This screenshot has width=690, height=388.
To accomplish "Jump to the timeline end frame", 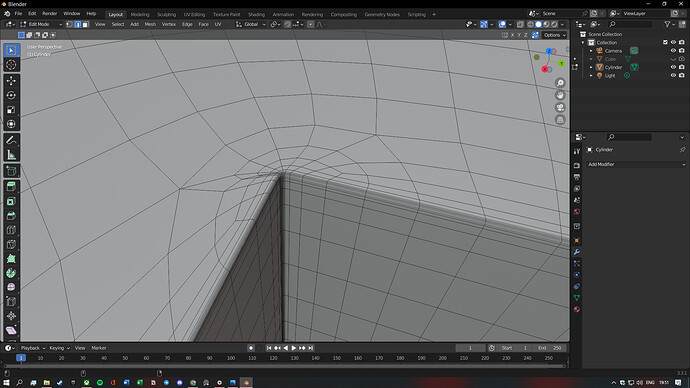I will [x=311, y=348].
